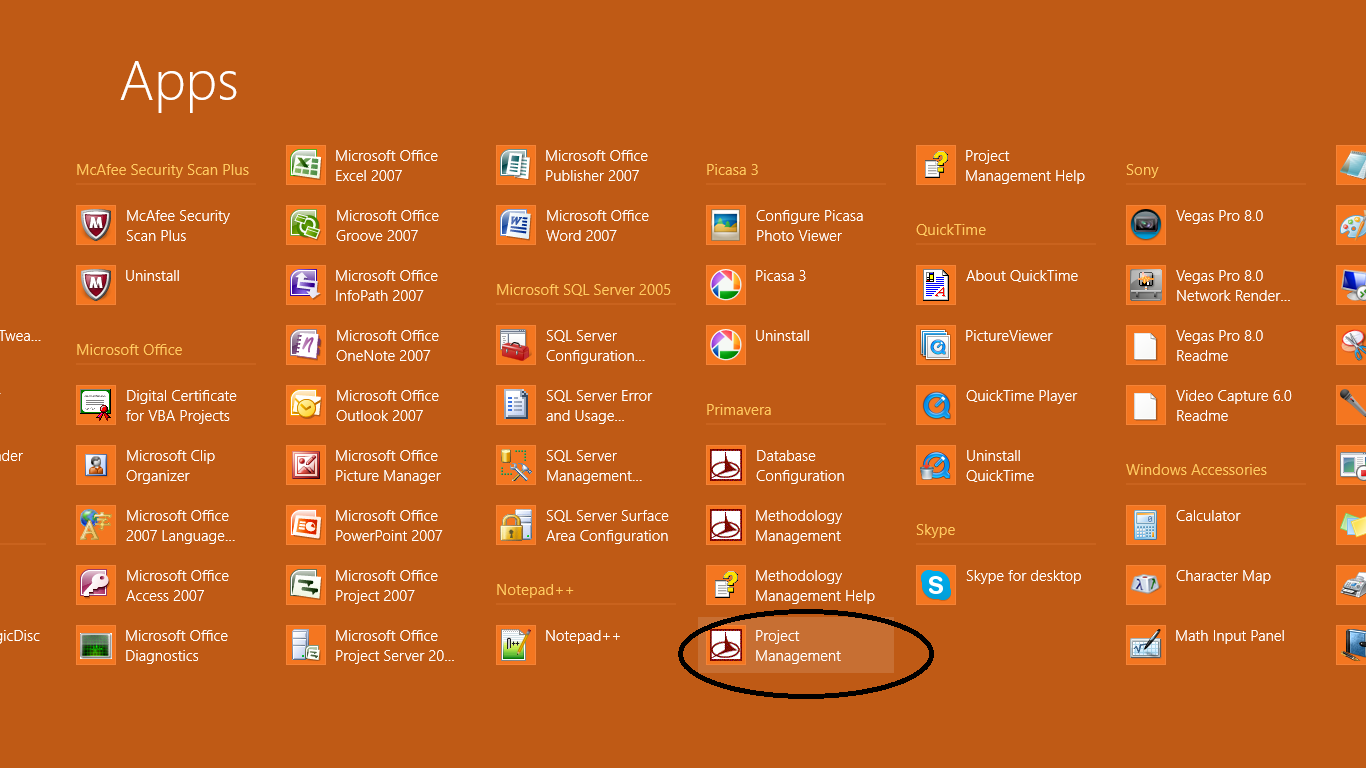1366x768 pixels.
Task: Select the Microsoft Office group header
Action: pos(129,350)
